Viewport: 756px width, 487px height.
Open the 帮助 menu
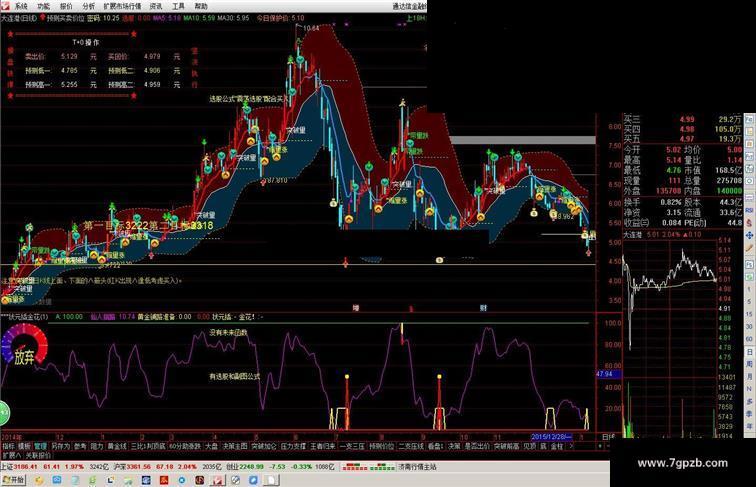pos(201,6)
